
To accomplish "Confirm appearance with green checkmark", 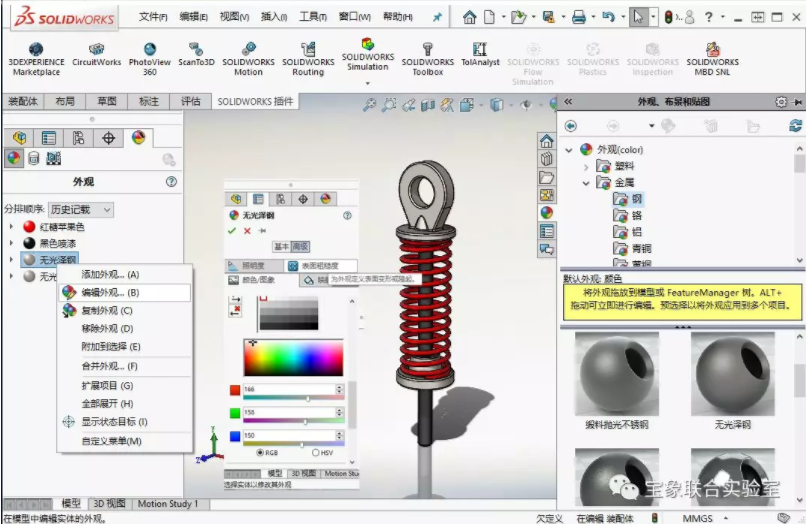I will (x=232, y=231).
